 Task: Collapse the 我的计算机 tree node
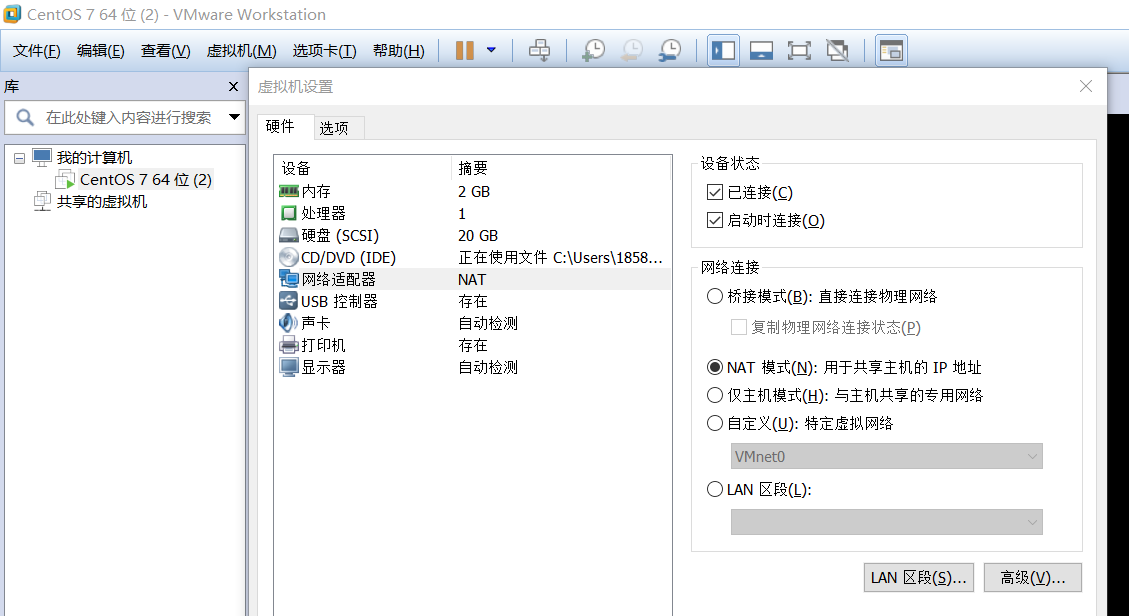coord(19,158)
